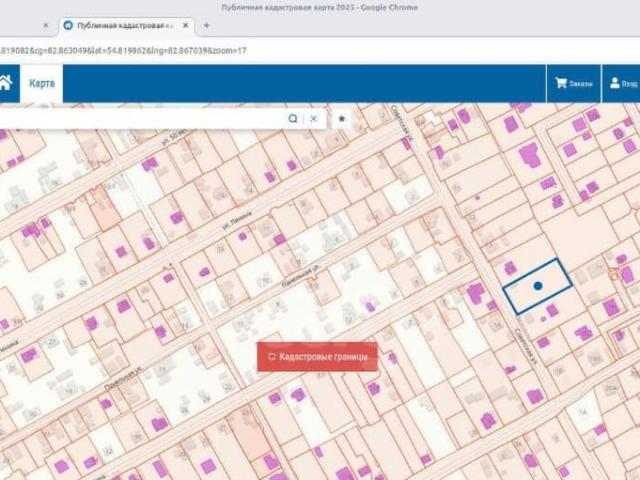The height and width of the screenshot is (480, 640).
Task: Click the refresh icon on Кадастровые границы button
Action: (271, 356)
